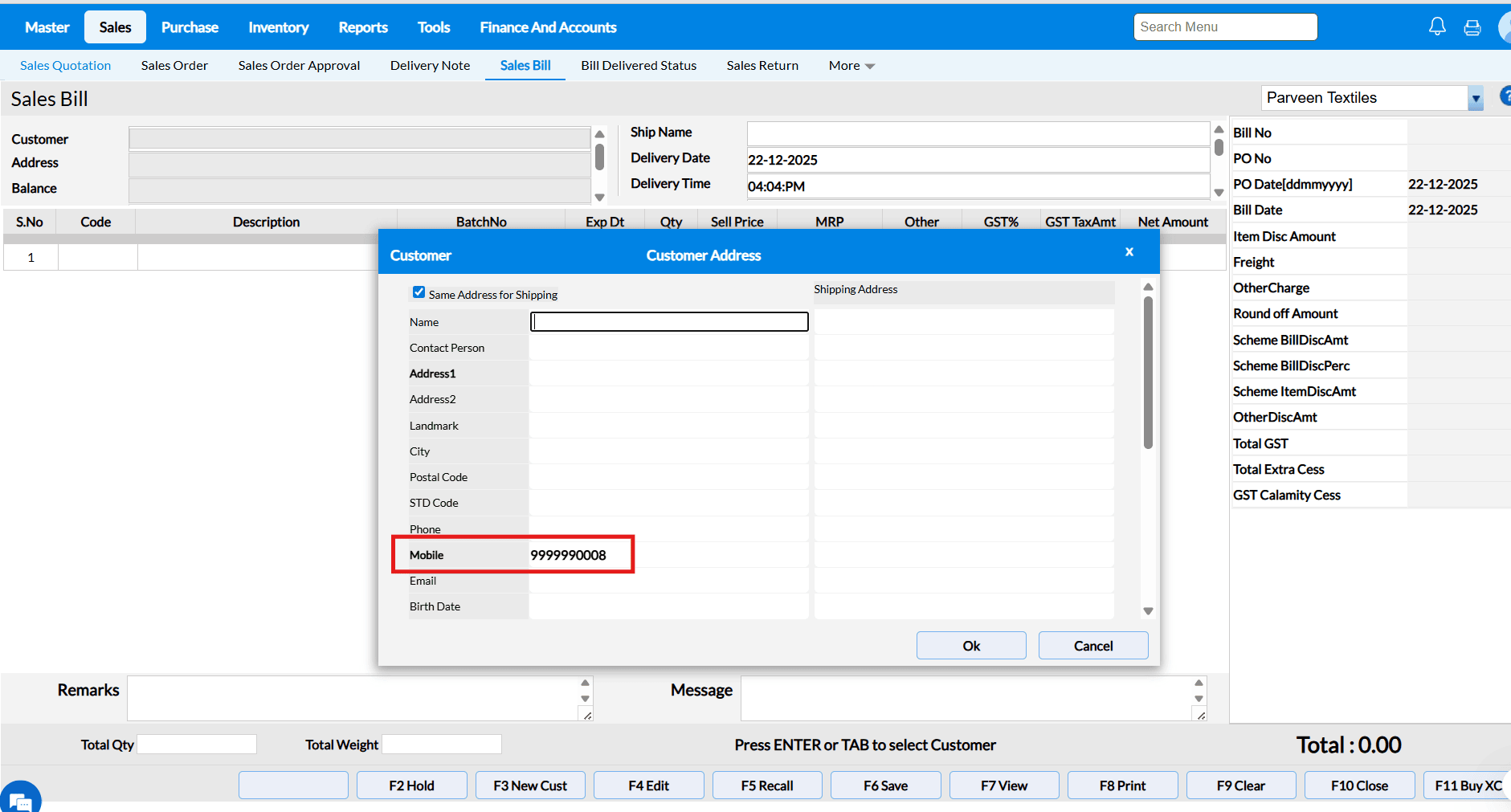This screenshot has width=1511, height=812.
Task: Click the resize grip of Remarks box
Action: coord(587,716)
